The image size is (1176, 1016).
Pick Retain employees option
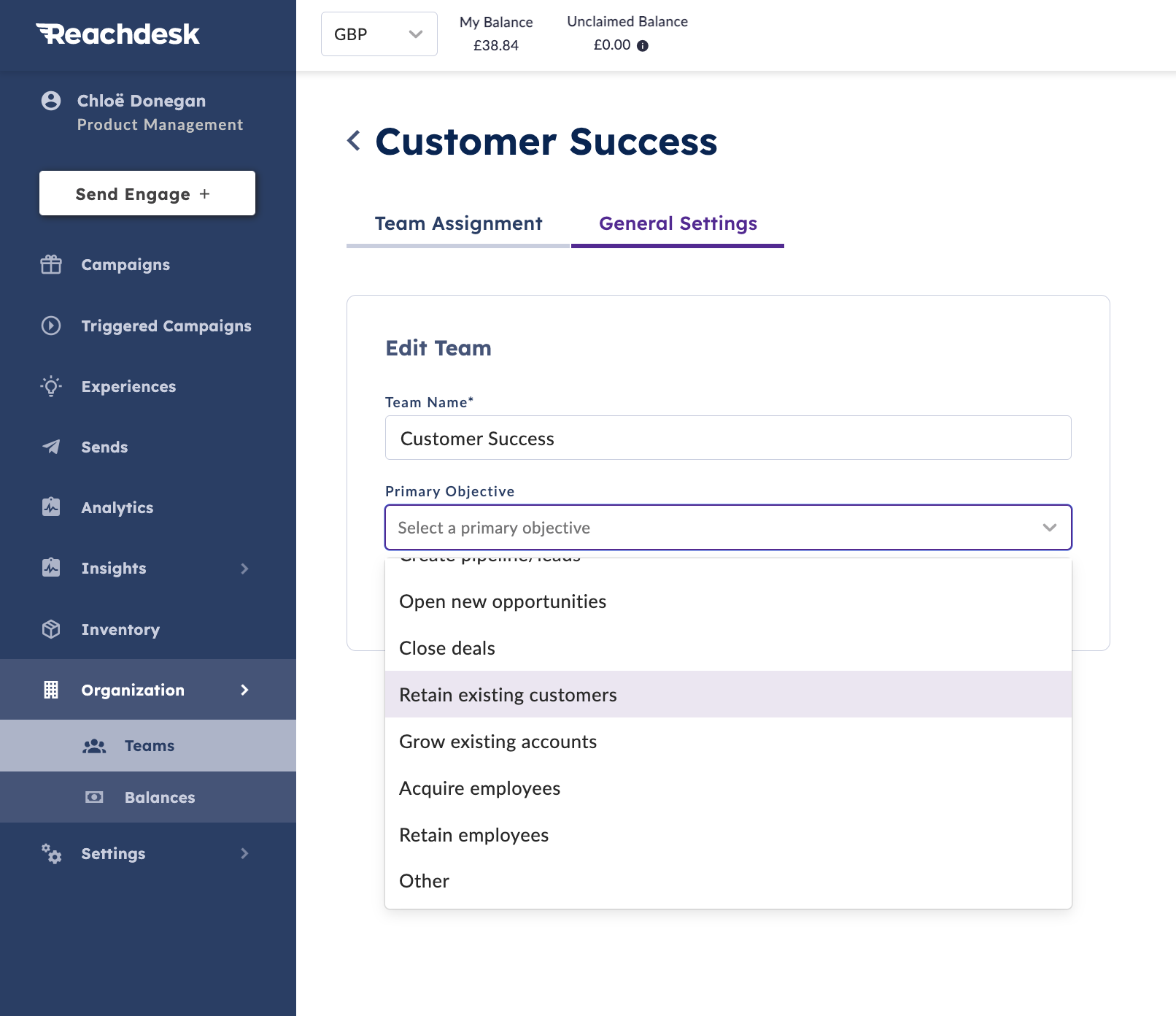click(x=728, y=835)
